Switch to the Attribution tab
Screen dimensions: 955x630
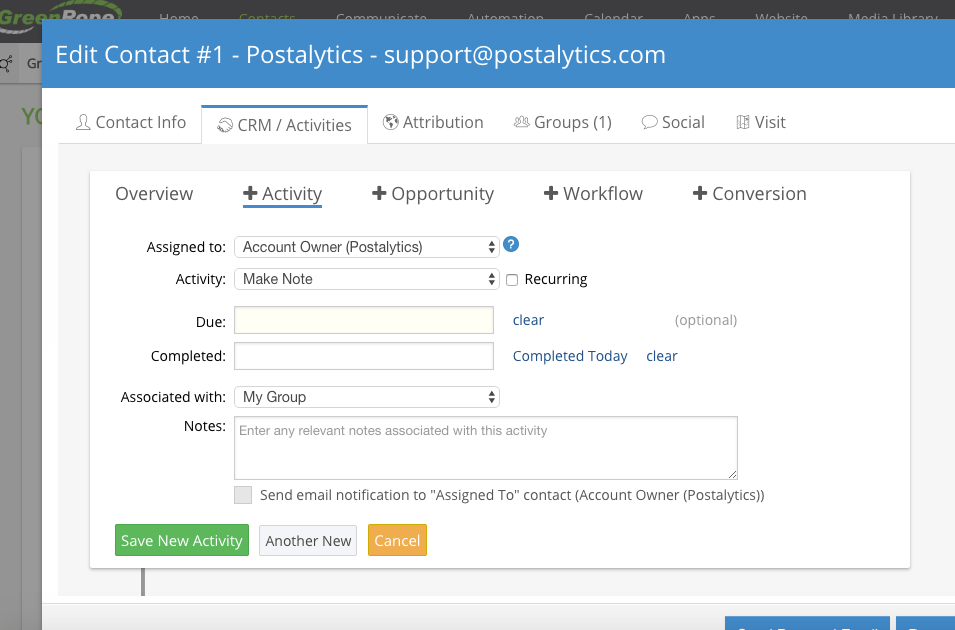(433, 122)
